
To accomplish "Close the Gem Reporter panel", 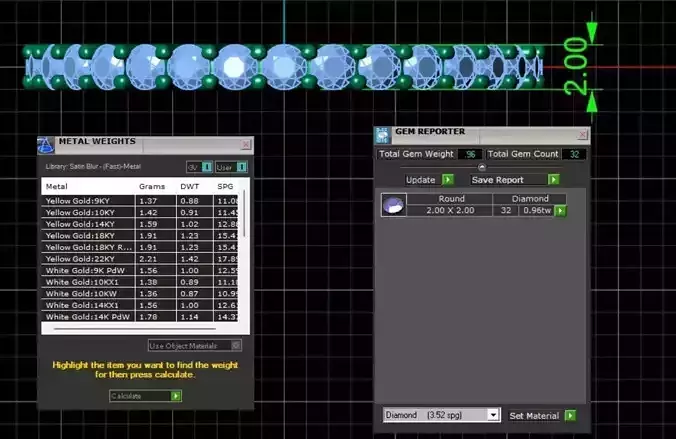I will pyautogui.click(x=582, y=135).
